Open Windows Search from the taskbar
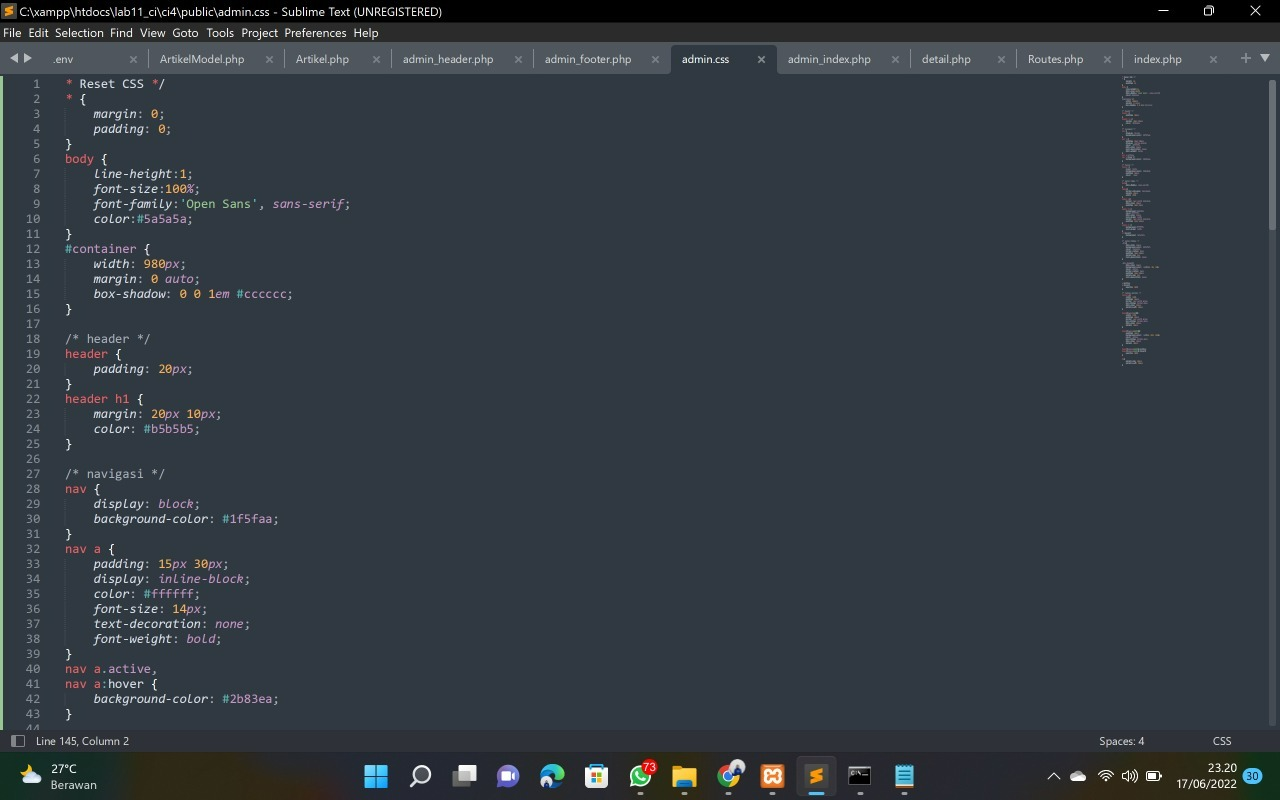 pos(420,776)
